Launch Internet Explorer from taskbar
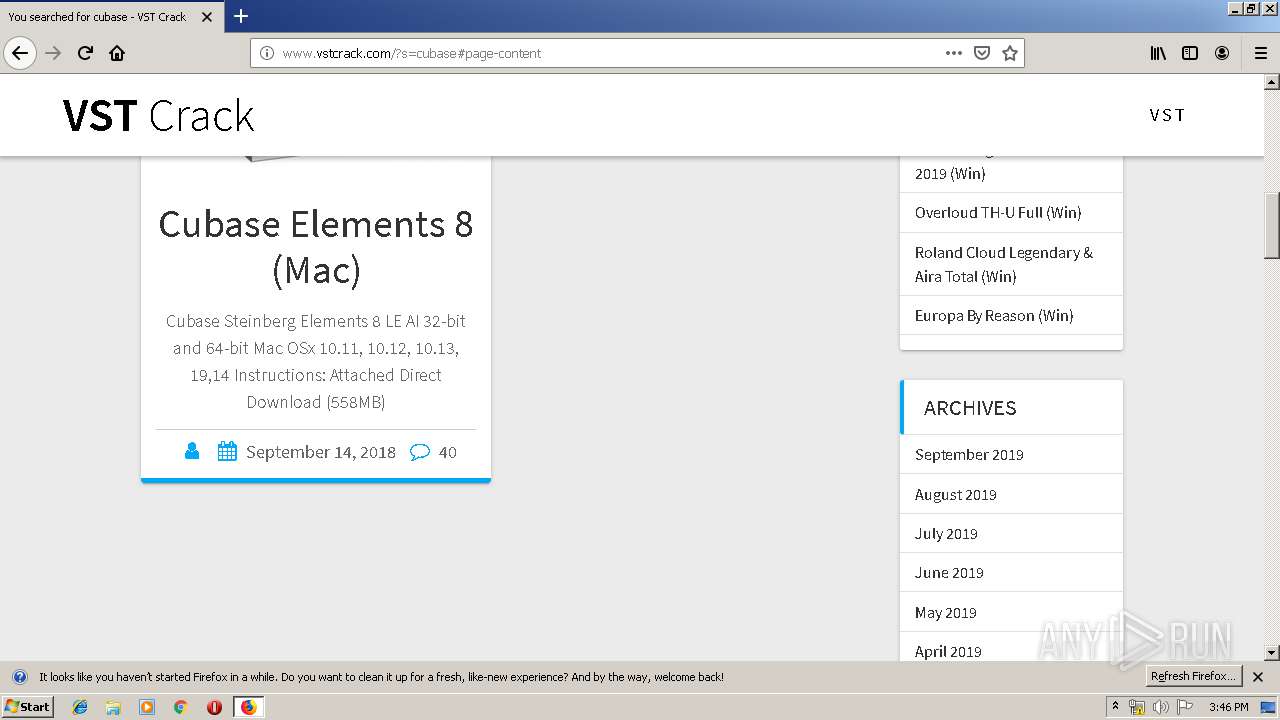Image resolution: width=1280 pixels, height=720 pixels. (80, 707)
